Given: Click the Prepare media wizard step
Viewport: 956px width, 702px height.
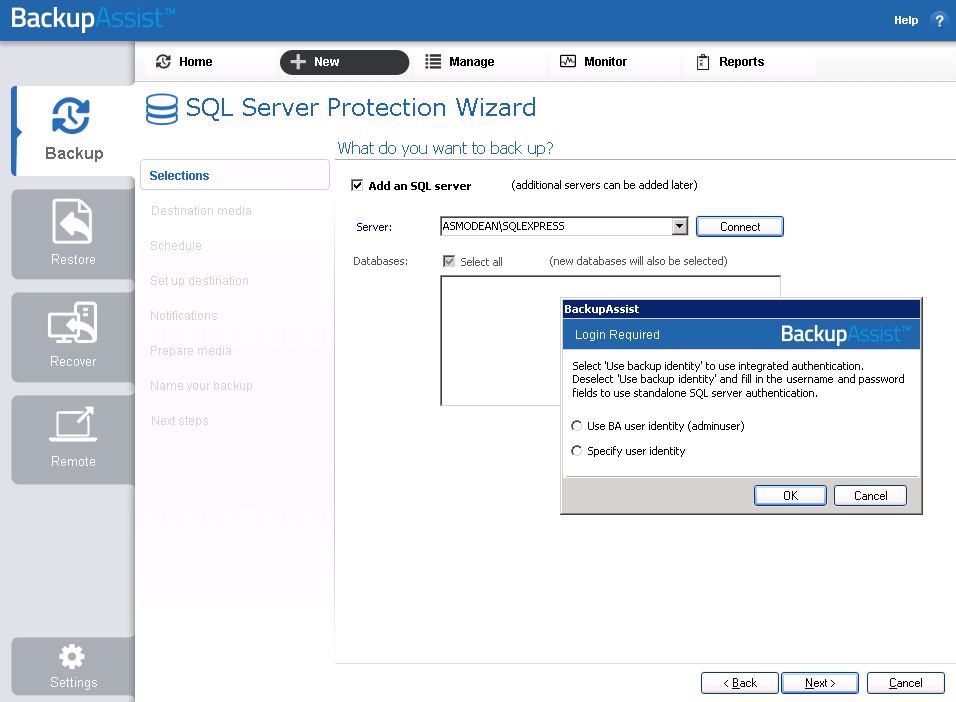Looking at the screenshot, I should coord(191,351).
